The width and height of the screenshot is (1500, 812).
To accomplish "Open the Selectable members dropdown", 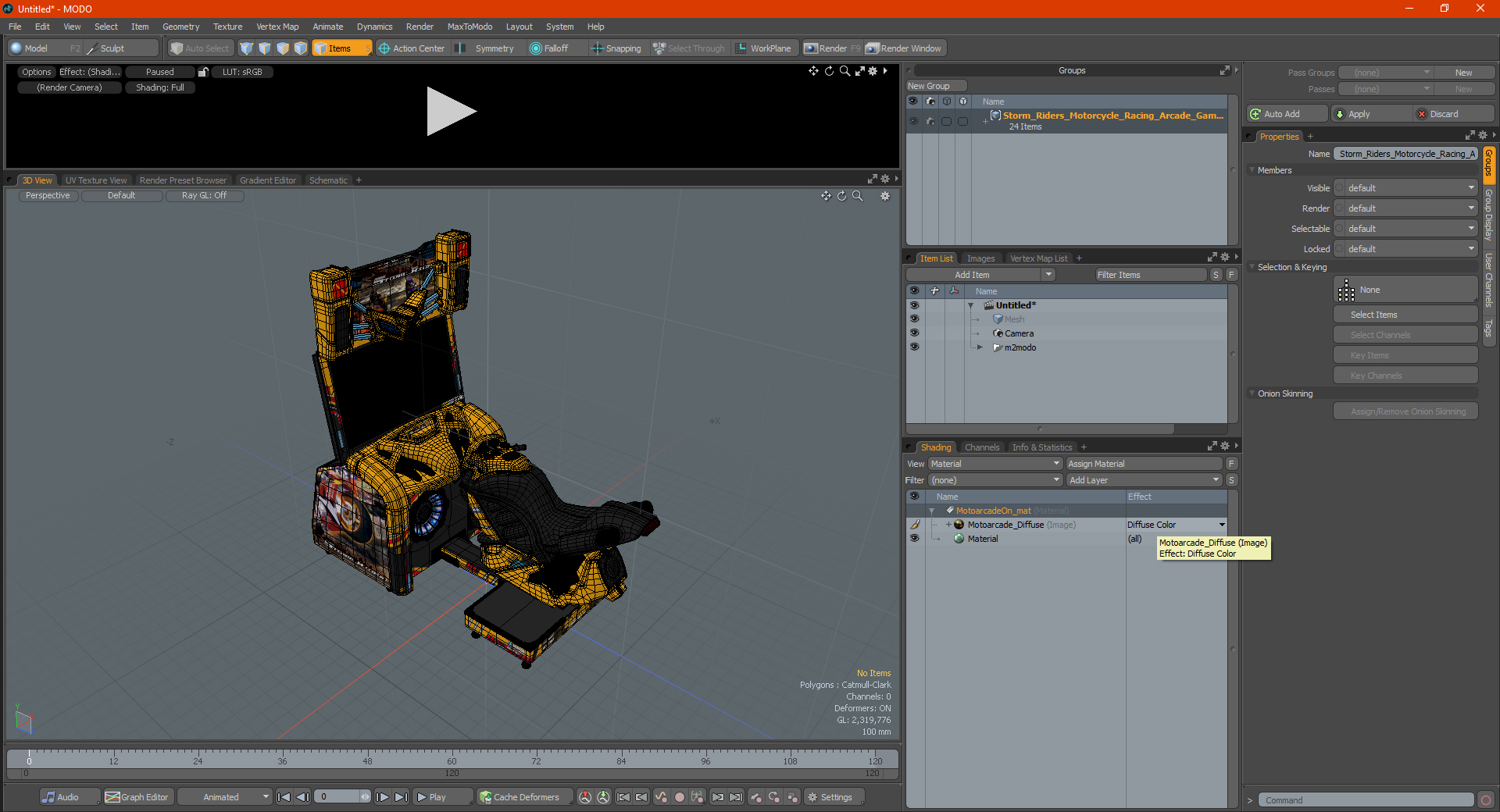I will coord(1405,229).
